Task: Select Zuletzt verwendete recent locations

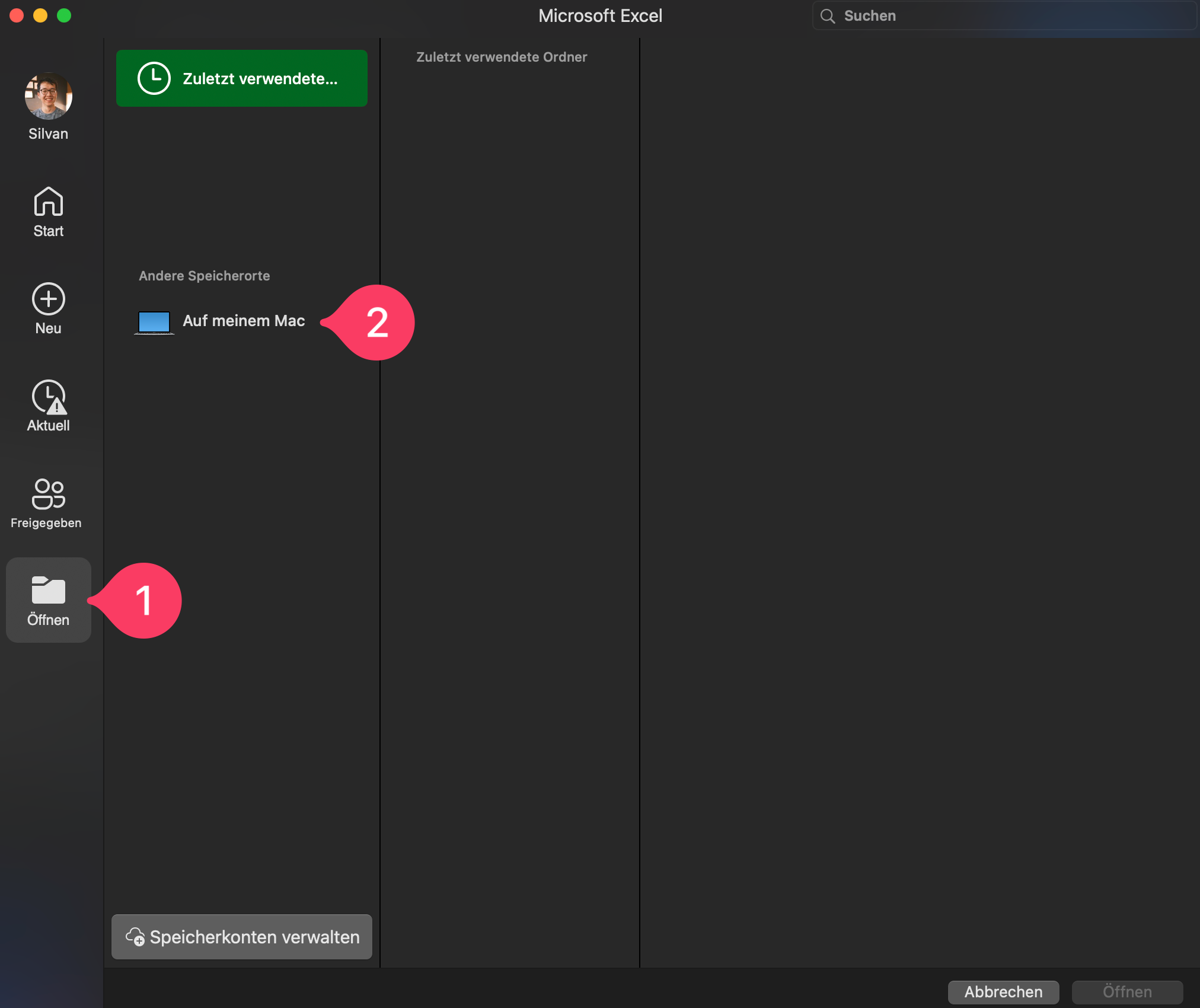Action: [x=242, y=78]
